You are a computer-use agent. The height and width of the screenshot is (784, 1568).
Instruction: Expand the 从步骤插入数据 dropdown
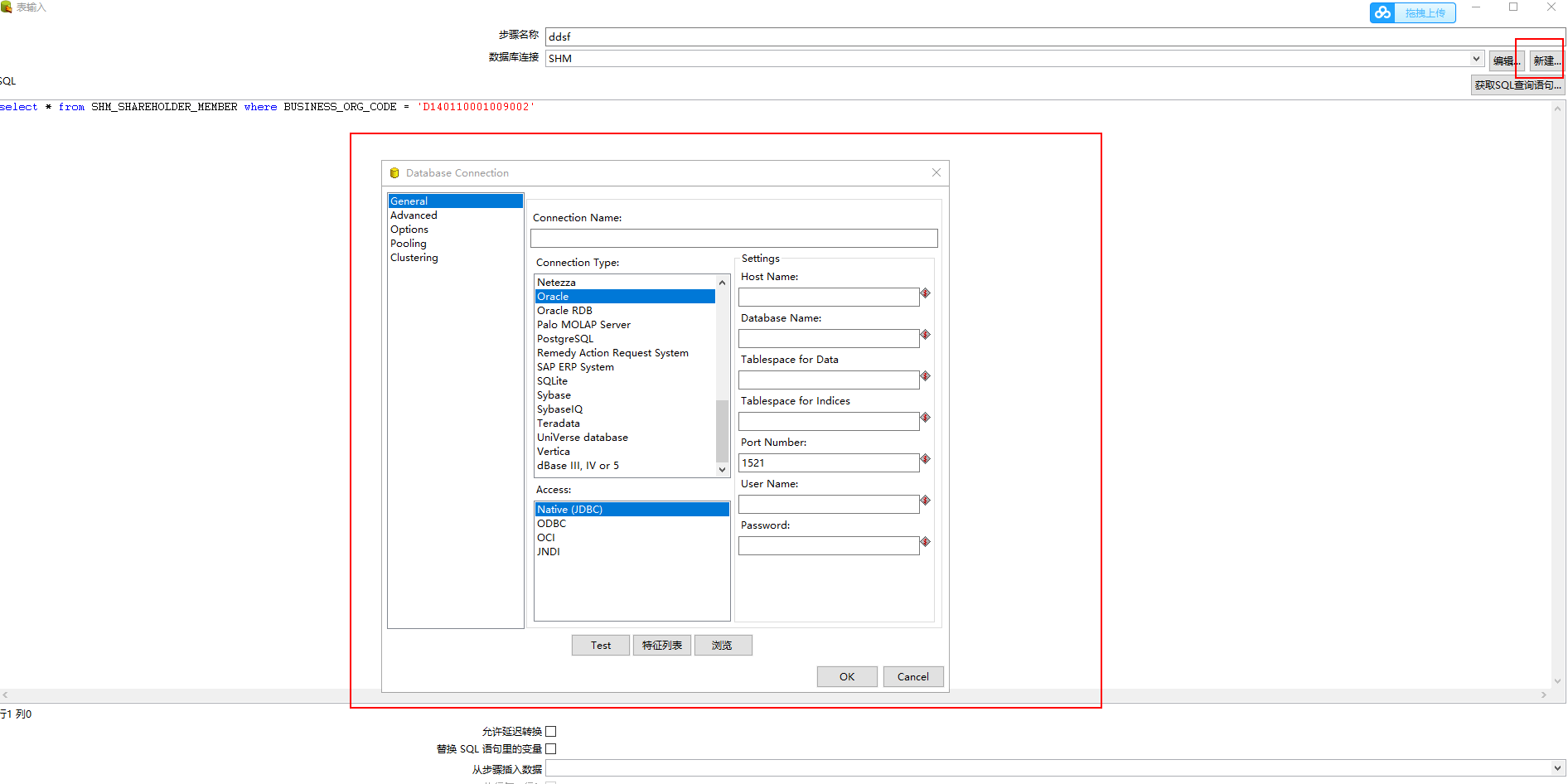[1557, 768]
